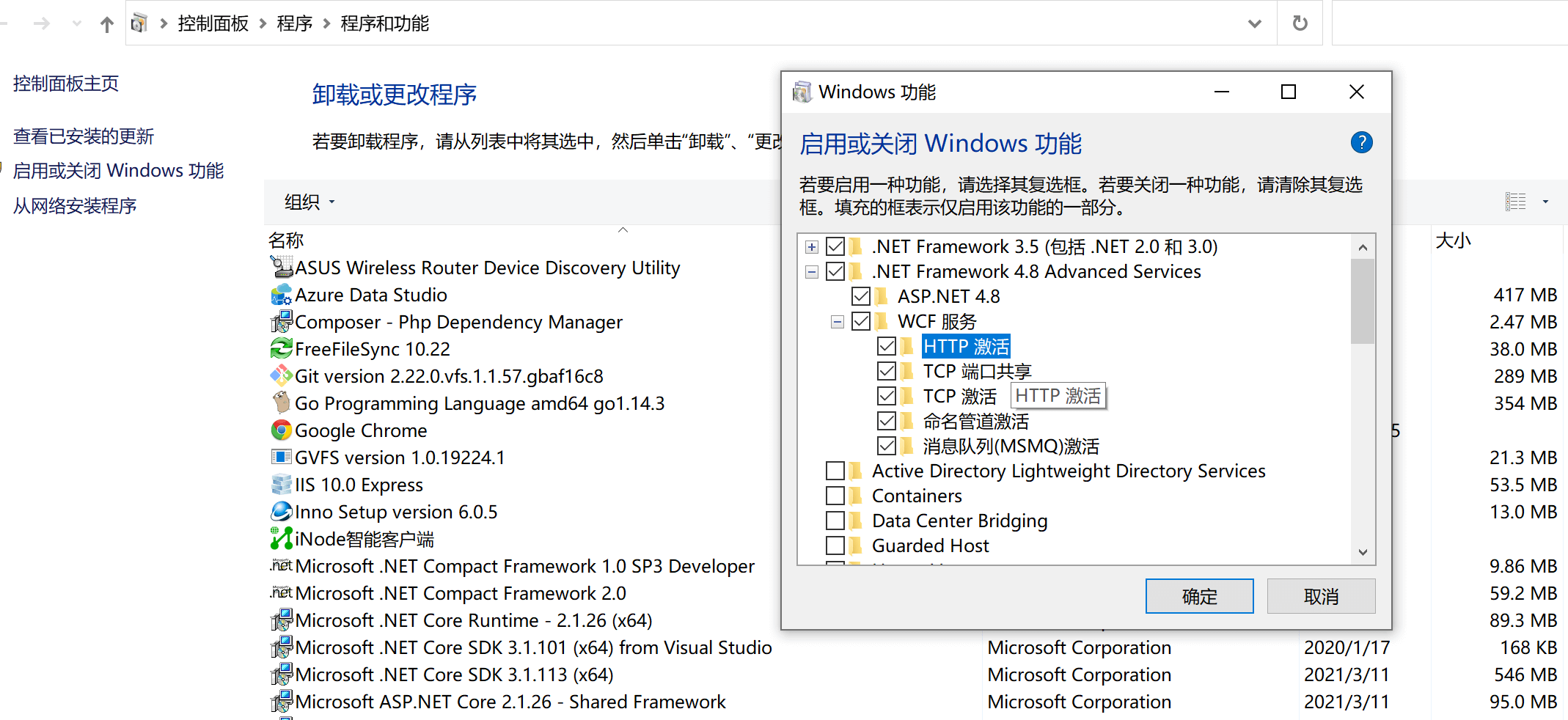Click the refresh icon in address bar
Viewport: 1568px width, 720px height.
pos(1300,23)
